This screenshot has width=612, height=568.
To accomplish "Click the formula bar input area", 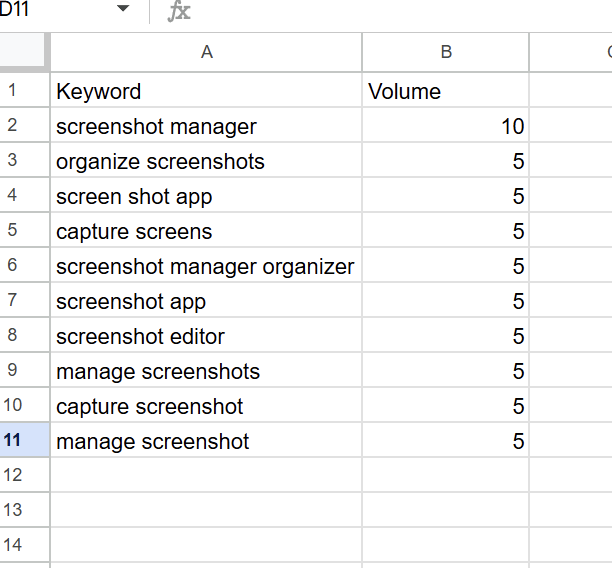I will 400,11.
